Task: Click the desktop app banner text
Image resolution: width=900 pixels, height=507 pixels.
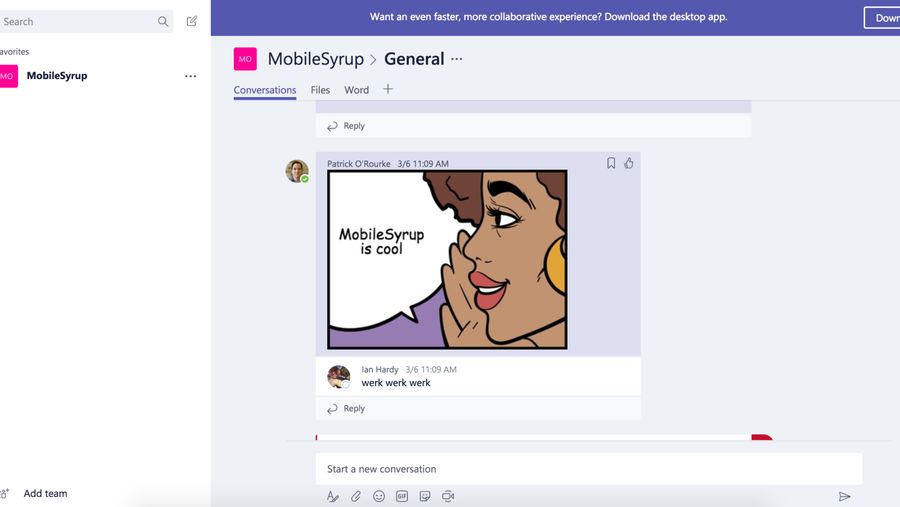Action: (548, 17)
